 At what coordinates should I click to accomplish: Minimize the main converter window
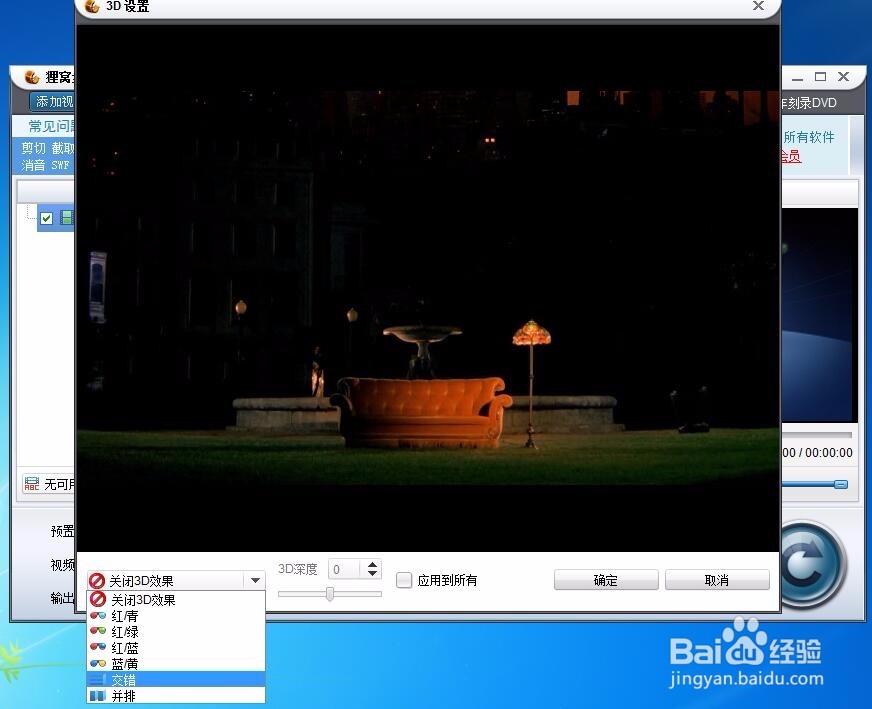click(797, 78)
